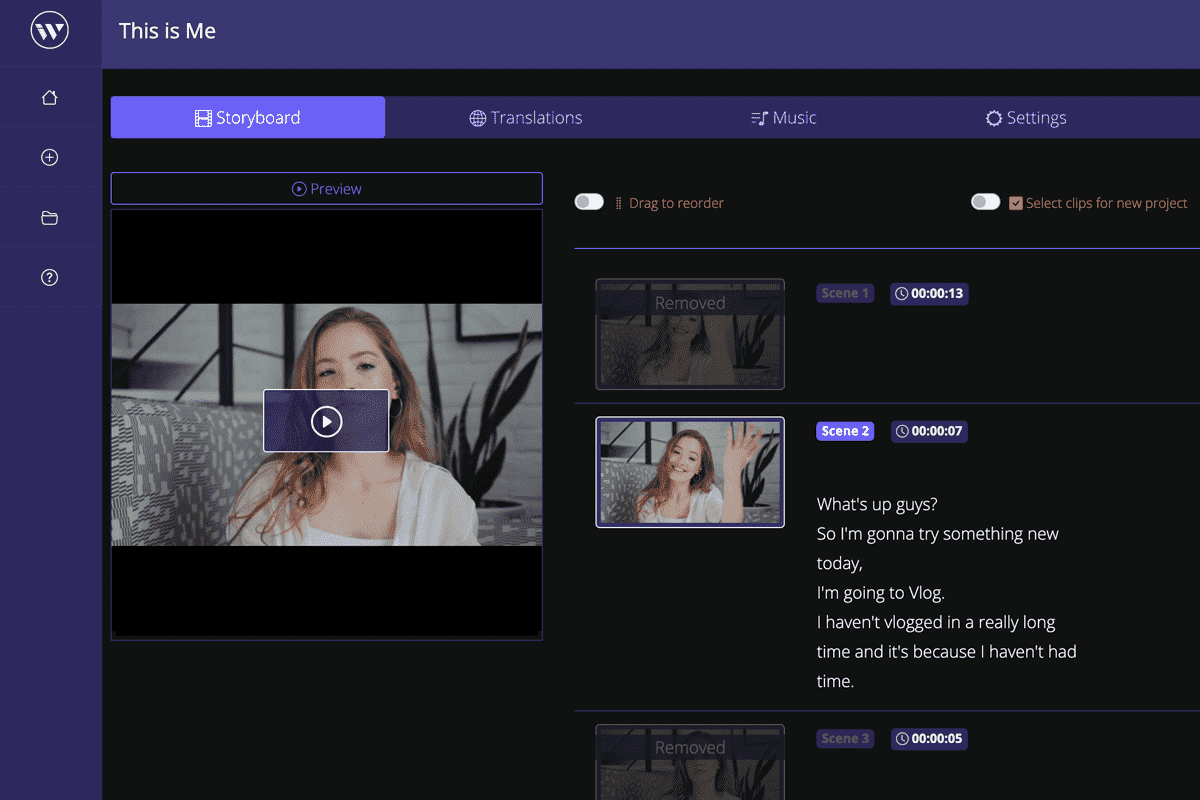1200x800 pixels.
Task: Play the video with the center play button
Action: tap(326, 420)
